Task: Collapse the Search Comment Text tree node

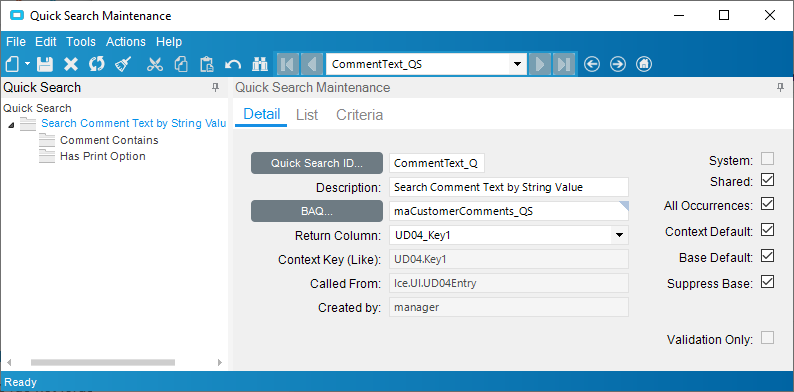Action: [11, 125]
